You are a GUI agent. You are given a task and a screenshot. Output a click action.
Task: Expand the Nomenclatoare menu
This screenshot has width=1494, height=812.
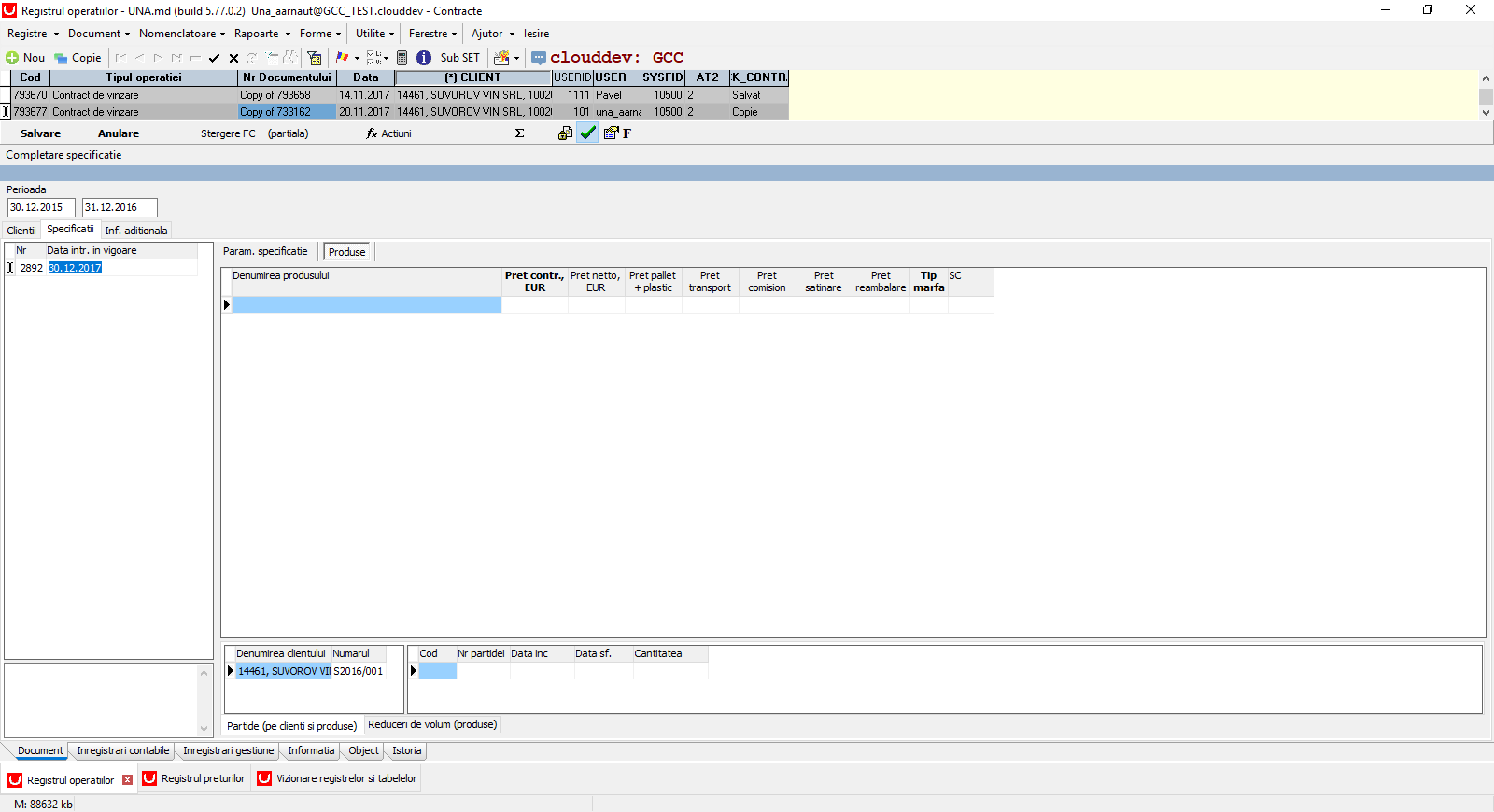tap(182, 34)
